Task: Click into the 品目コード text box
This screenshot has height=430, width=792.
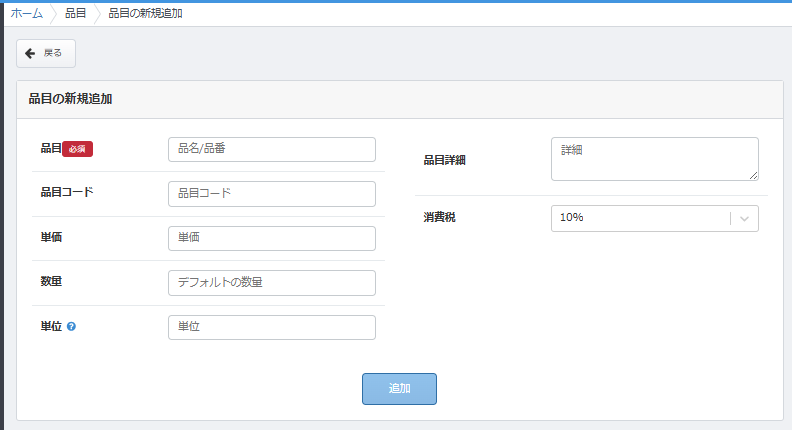Action: point(271,193)
